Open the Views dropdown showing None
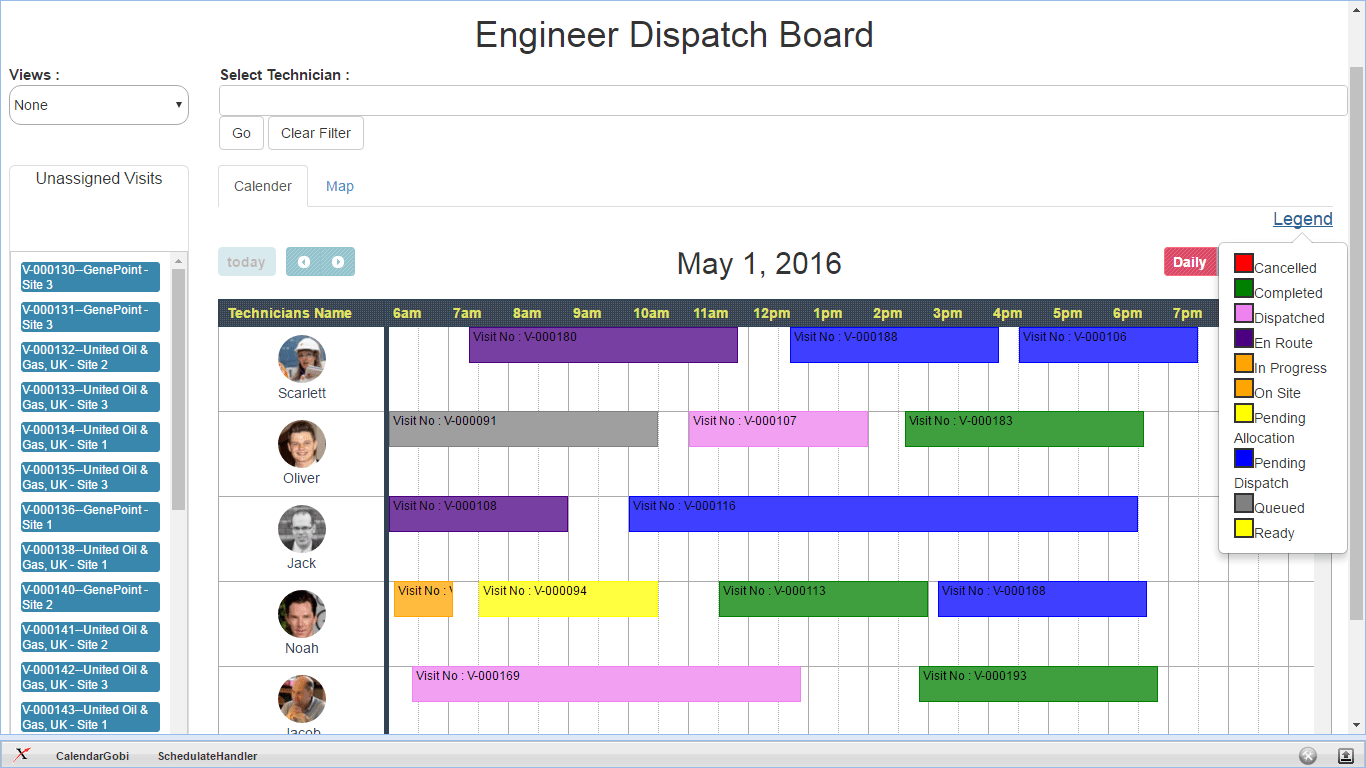The width and height of the screenshot is (1366, 768). pyautogui.click(x=98, y=104)
